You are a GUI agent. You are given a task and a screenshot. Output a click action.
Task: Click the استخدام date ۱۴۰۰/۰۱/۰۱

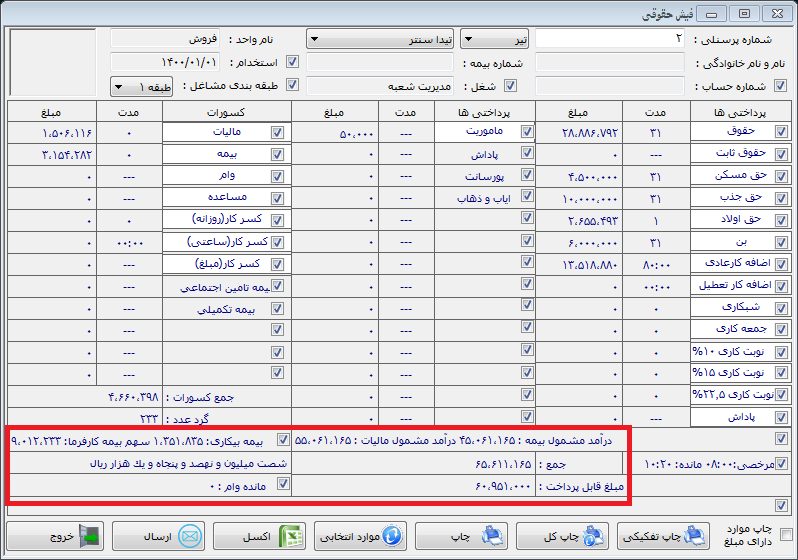(x=189, y=63)
